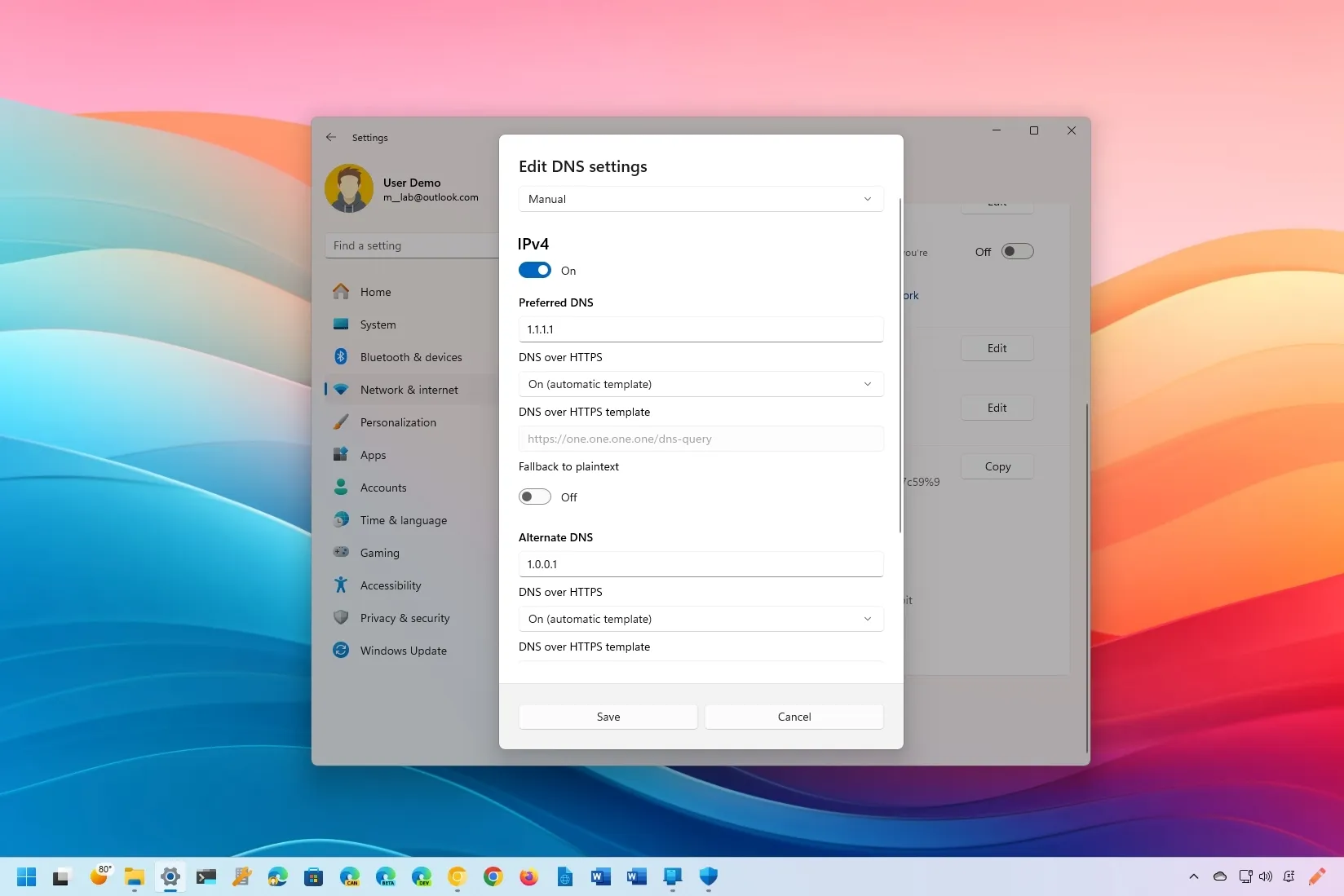Image resolution: width=1344 pixels, height=896 pixels.
Task: Open Preferred DNS over HTTPS dropdown
Action: pos(701,384)
